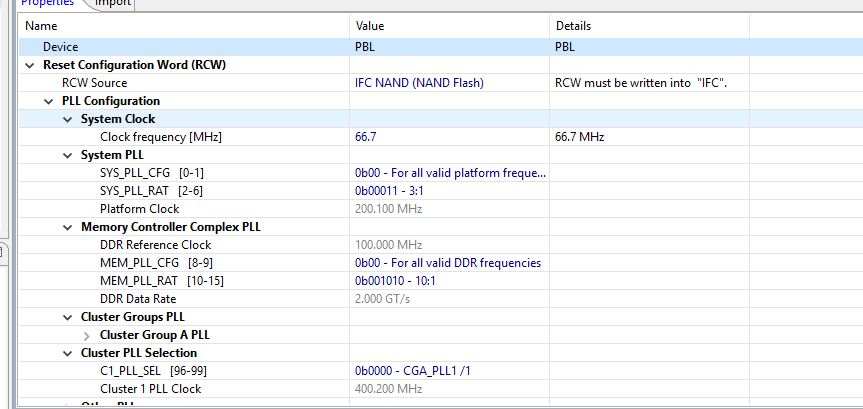Collapse the Cluster Groups PLL section
The image size is (863, 409).
tap(67, 317)
